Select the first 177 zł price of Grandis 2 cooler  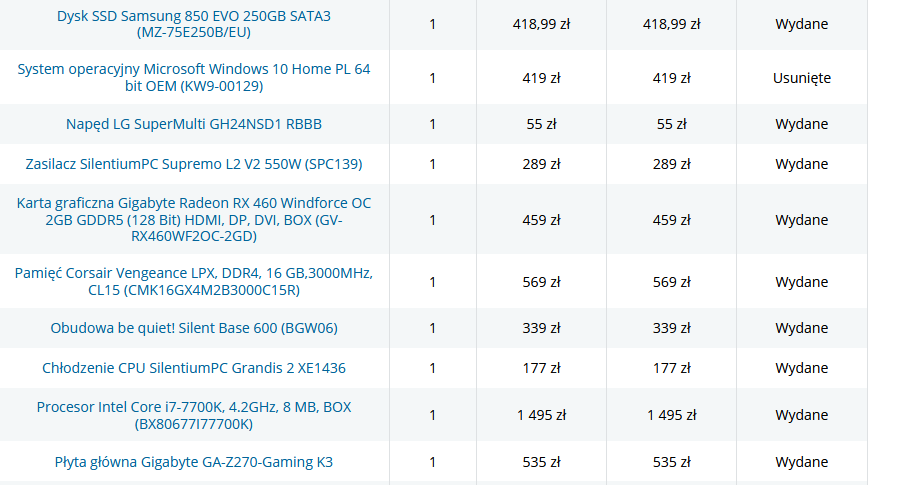[x=541, y=368]
